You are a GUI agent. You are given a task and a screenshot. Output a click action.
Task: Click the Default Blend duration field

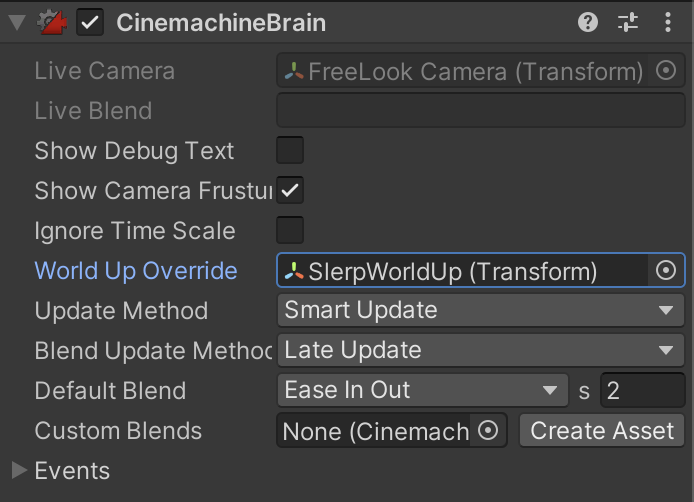[x=642, y=391]
